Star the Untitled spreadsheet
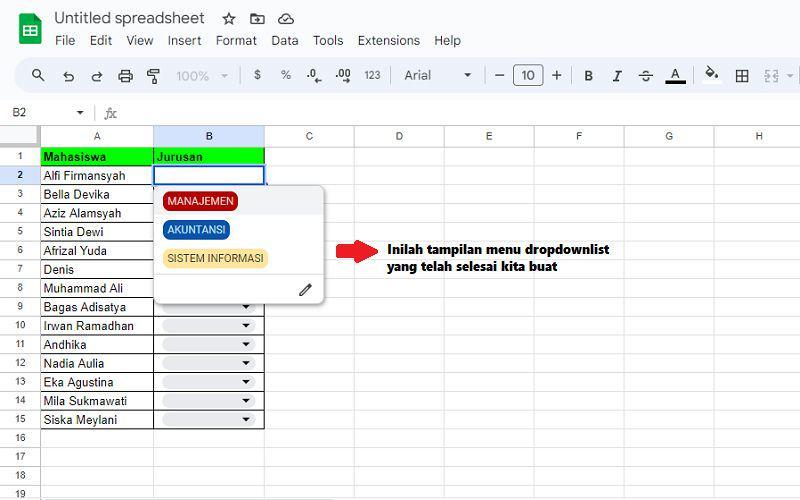This screenshot has width=800, height=500. 229,19
